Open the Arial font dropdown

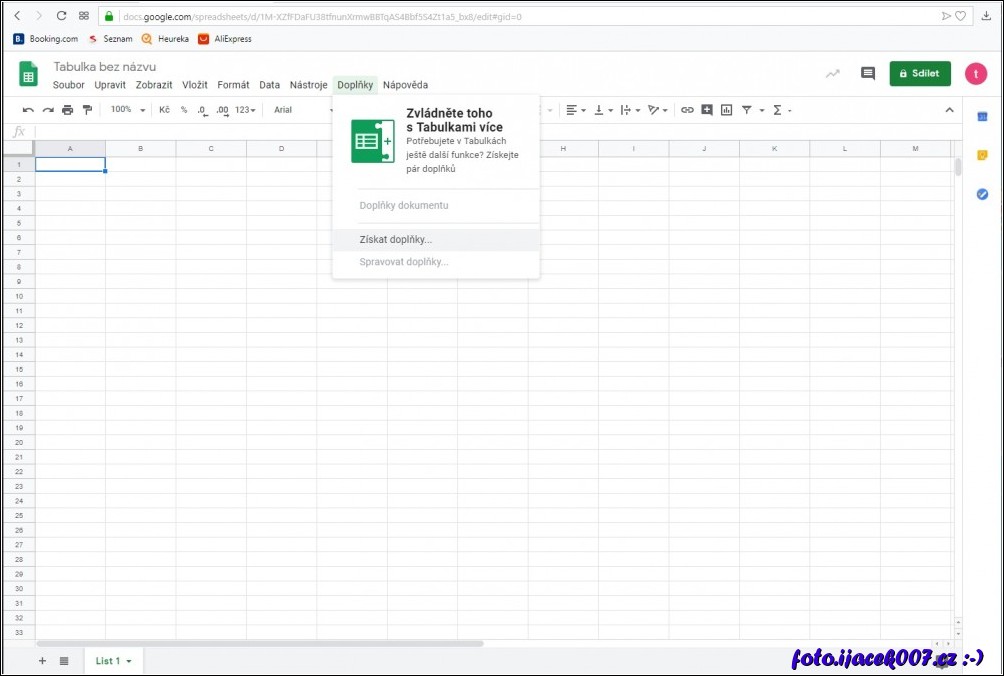click(x=300, y=110)
